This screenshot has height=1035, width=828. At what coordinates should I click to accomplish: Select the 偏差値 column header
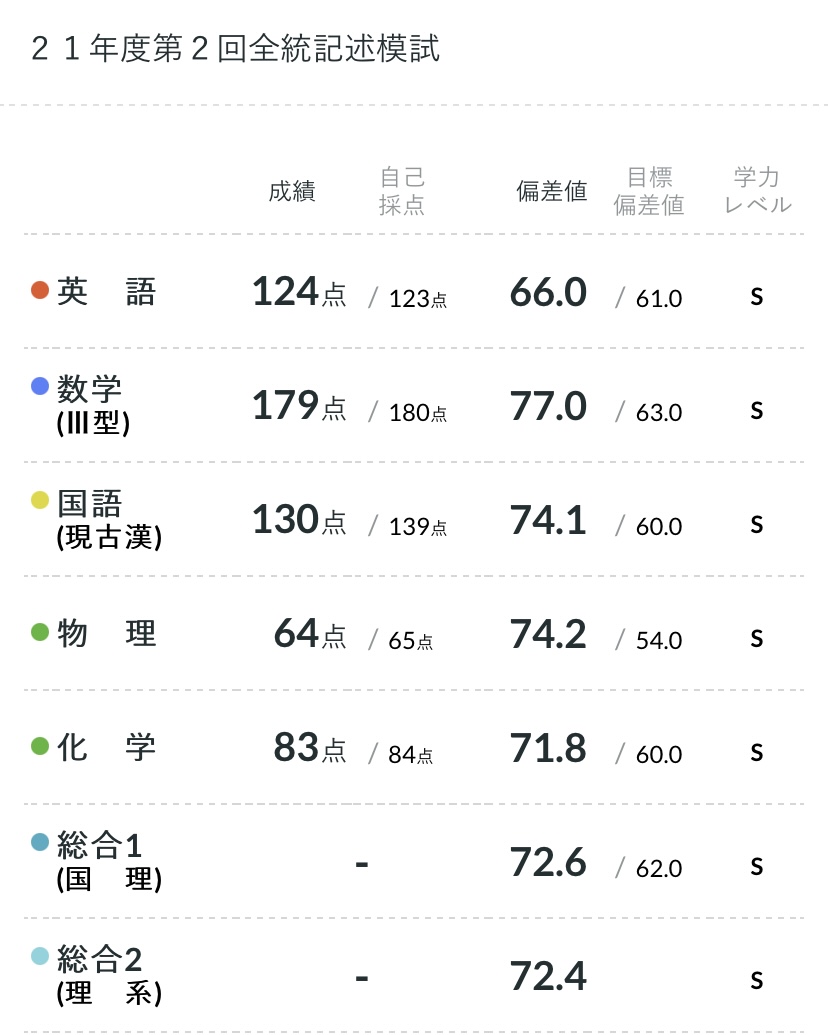pos(551,192)
